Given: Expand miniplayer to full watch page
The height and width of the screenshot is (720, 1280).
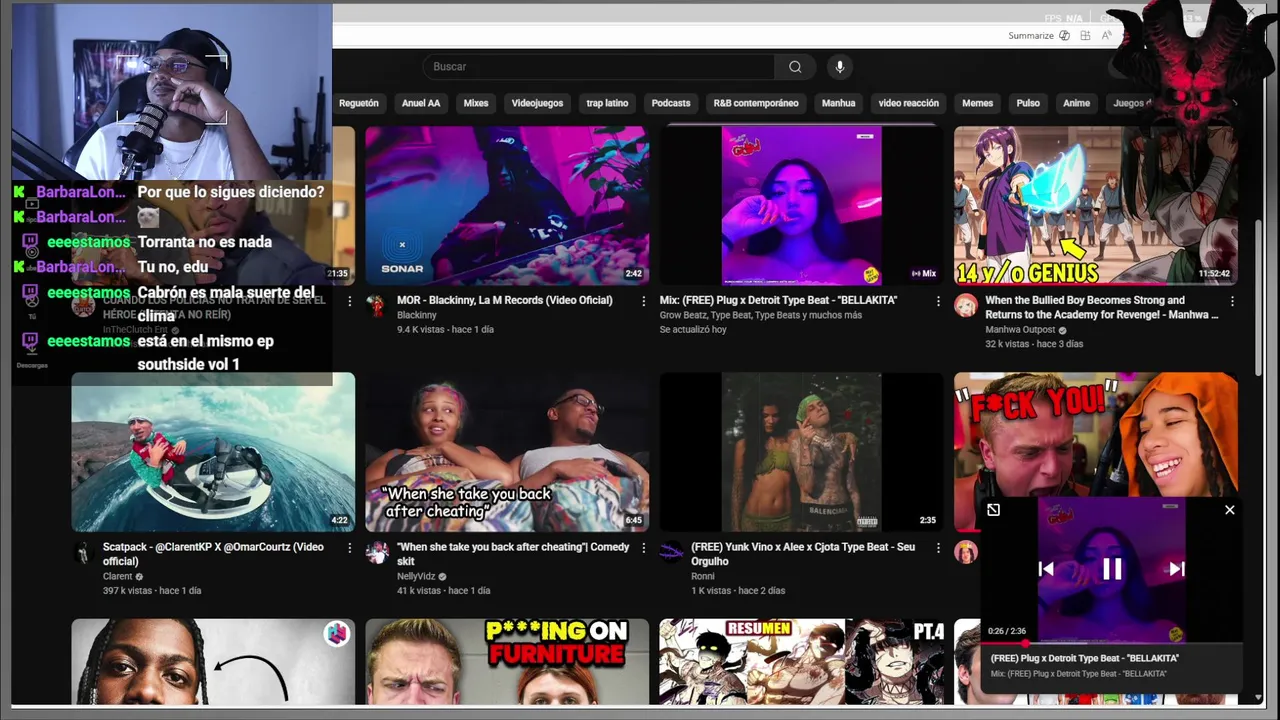Looking at the screenshot, I should pyautogui.click(x=993, y=510).
